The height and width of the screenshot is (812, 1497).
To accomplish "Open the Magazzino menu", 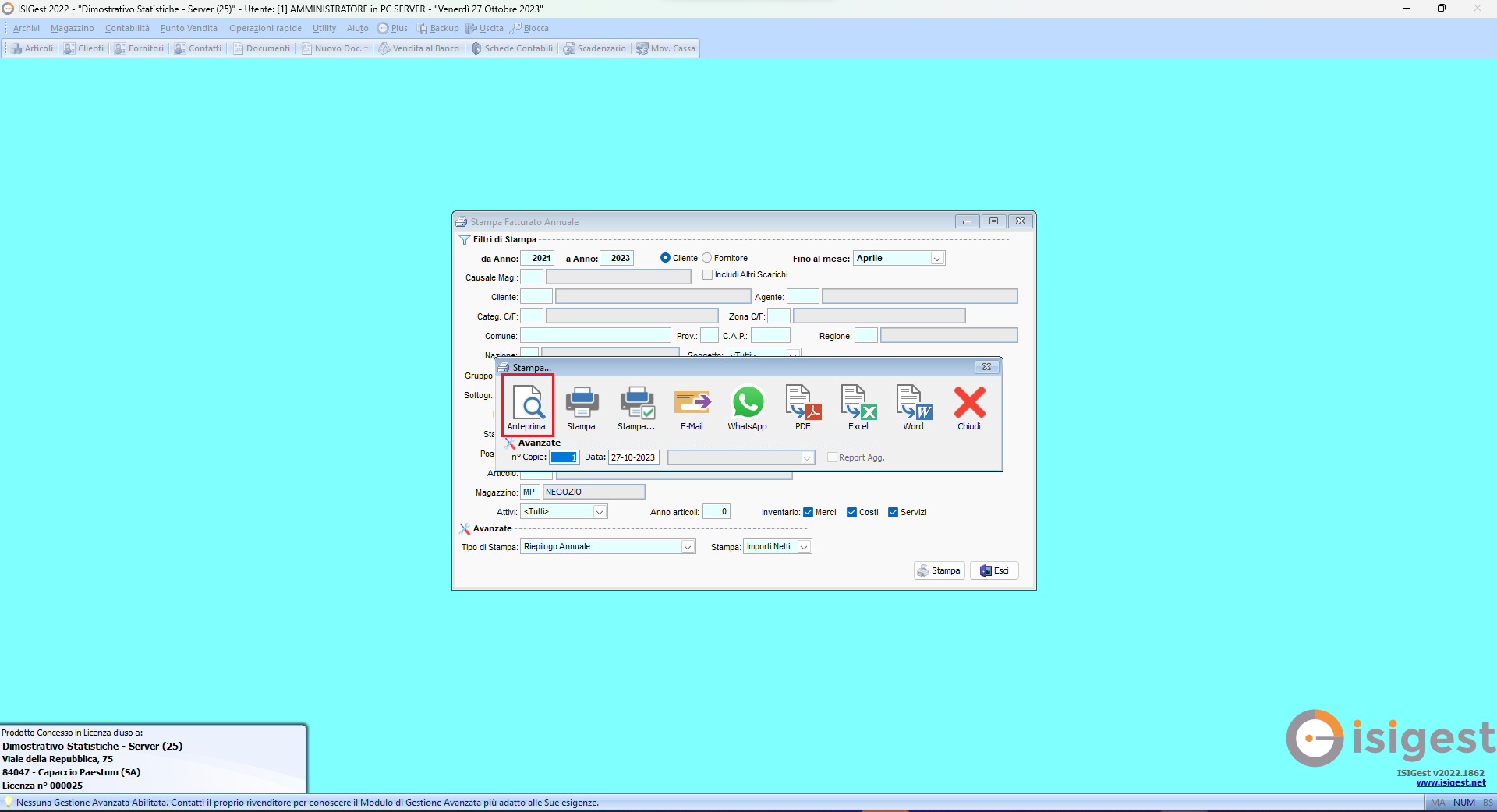I will click(72, 28).
